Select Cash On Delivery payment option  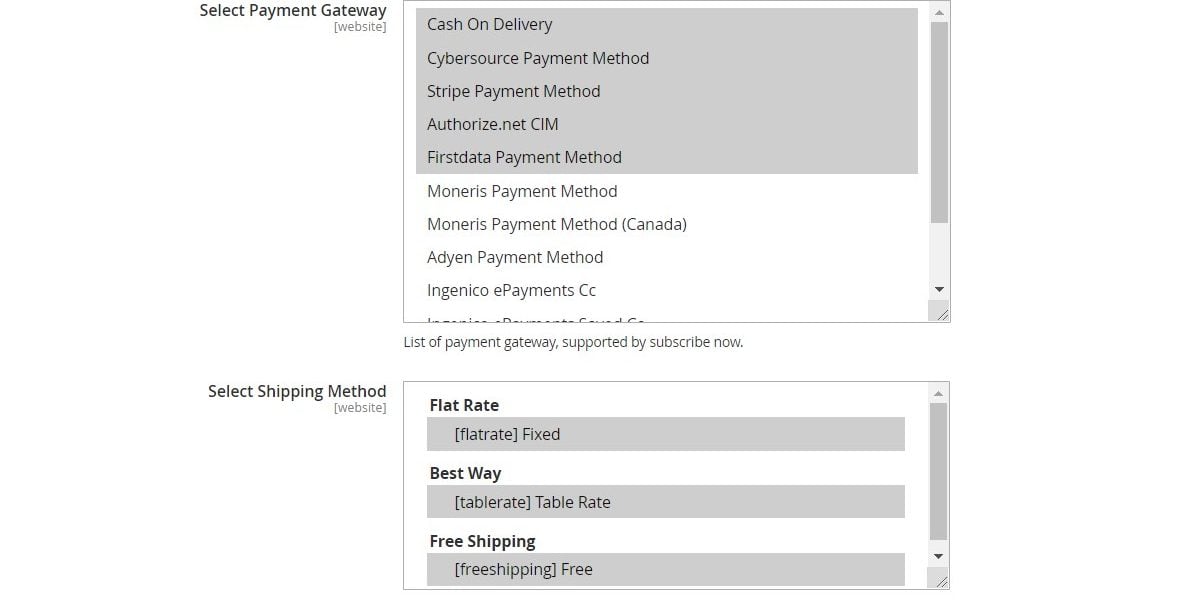pos(667,24)
